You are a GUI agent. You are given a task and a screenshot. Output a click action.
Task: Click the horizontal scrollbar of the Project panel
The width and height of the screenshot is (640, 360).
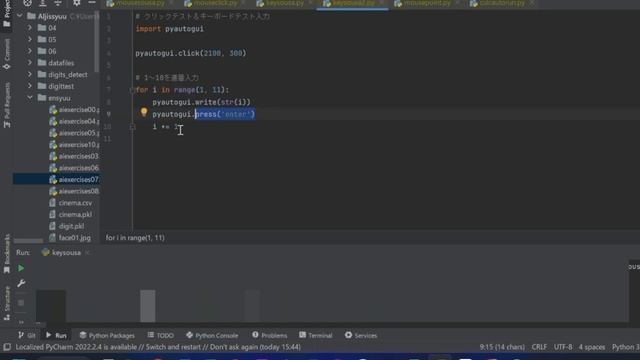click(x=29, y=241)
